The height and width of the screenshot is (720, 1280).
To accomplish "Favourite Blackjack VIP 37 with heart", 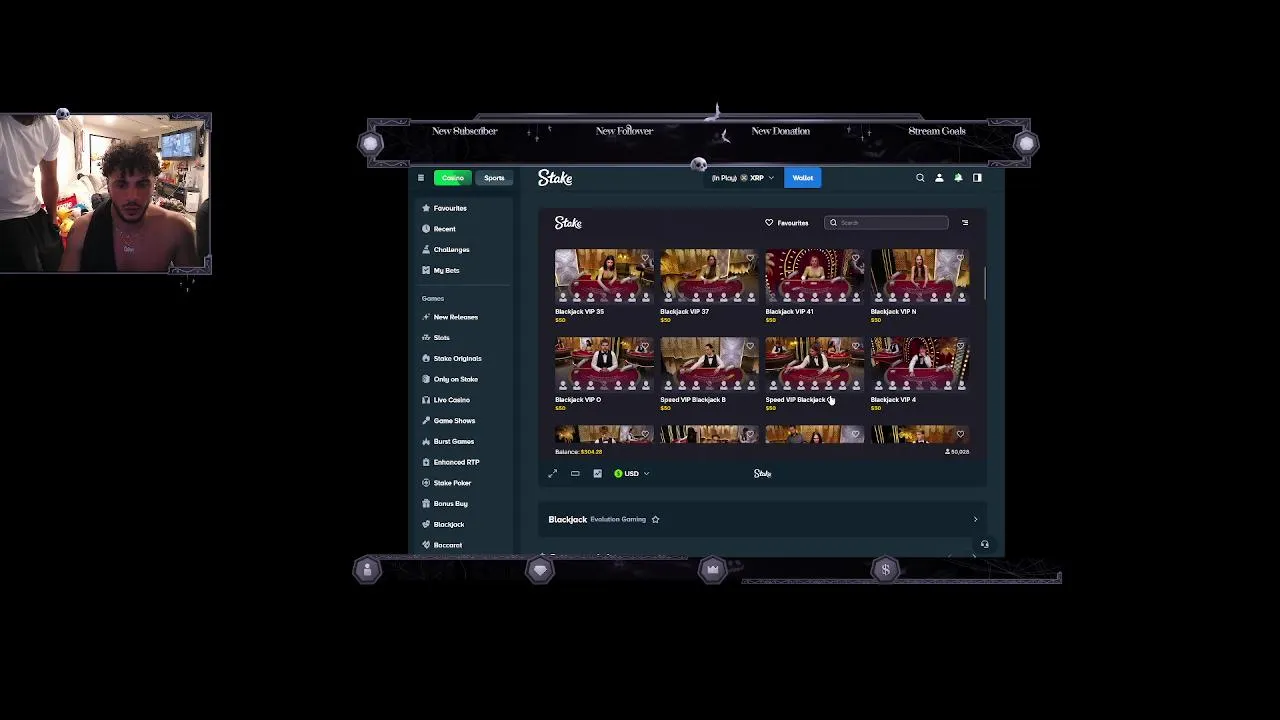I will [x=750, y=259].
